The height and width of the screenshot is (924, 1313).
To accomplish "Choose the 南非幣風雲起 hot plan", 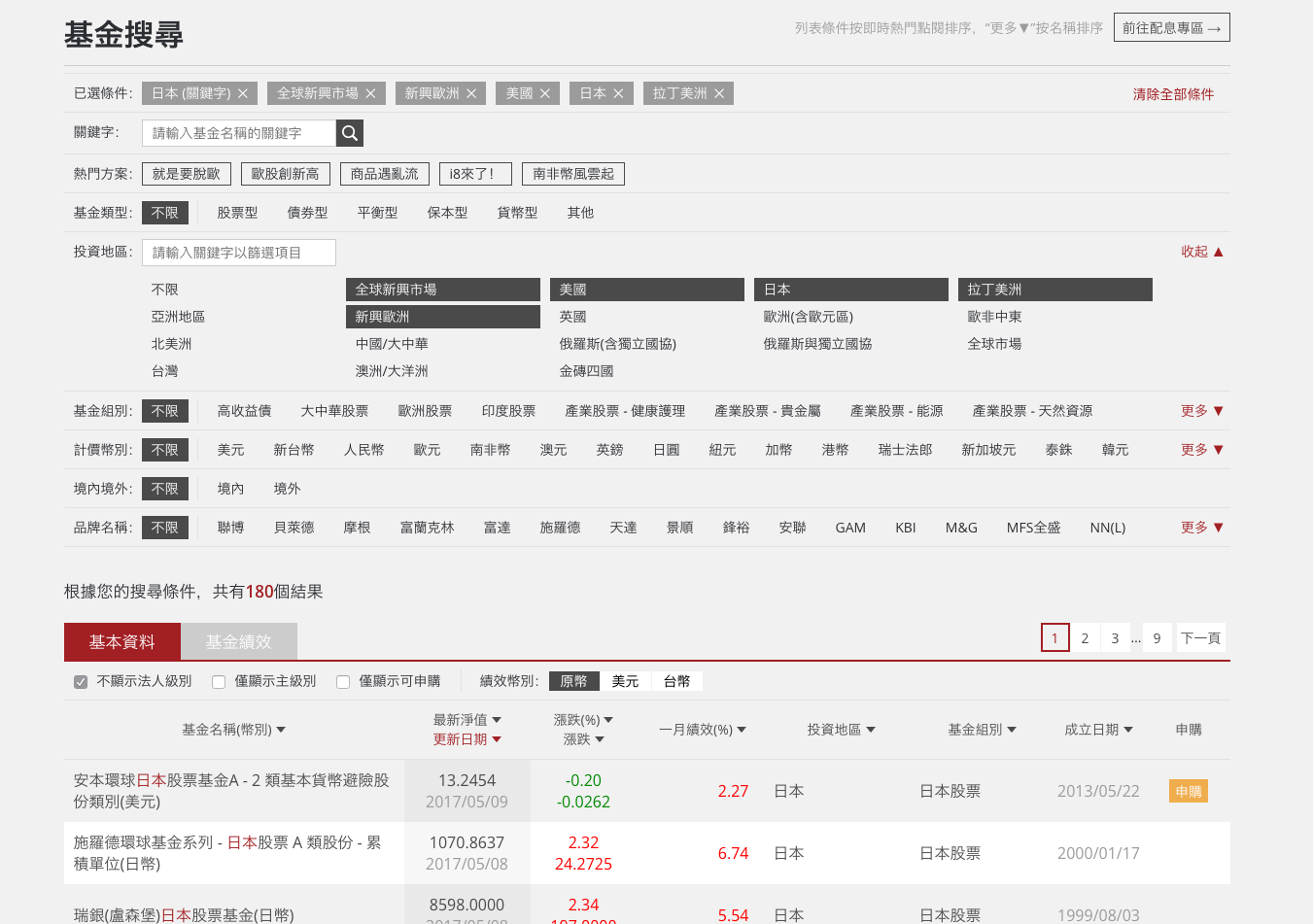I will tap(573, 174).
